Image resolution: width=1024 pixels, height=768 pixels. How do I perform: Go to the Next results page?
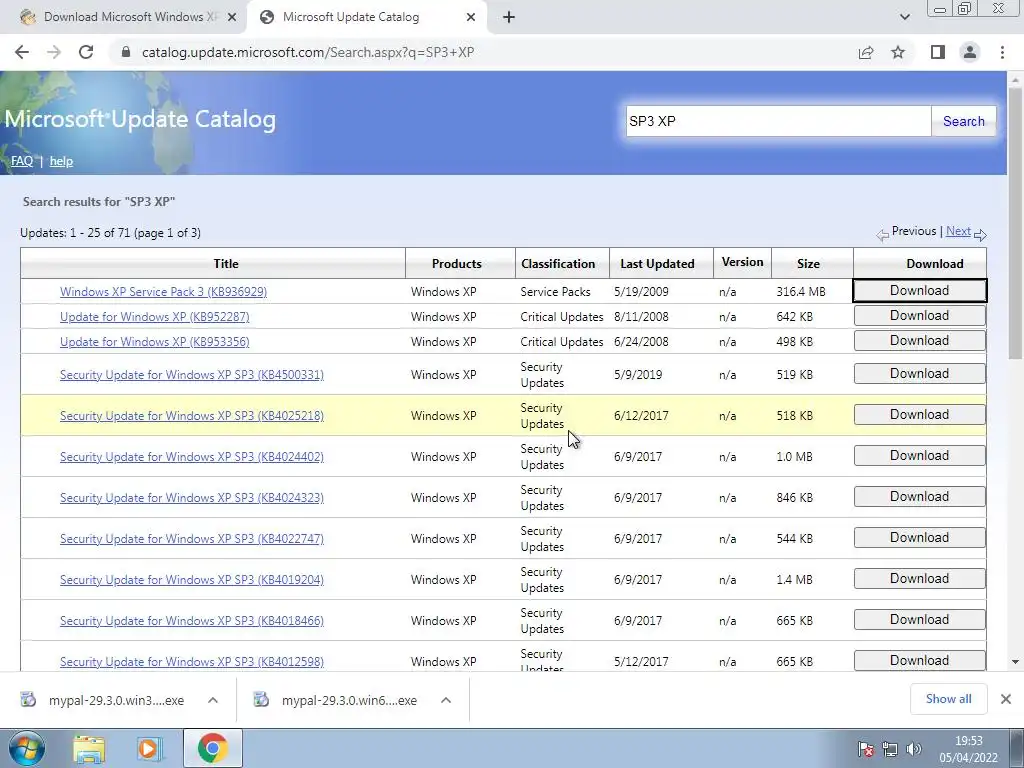(958, 231)
